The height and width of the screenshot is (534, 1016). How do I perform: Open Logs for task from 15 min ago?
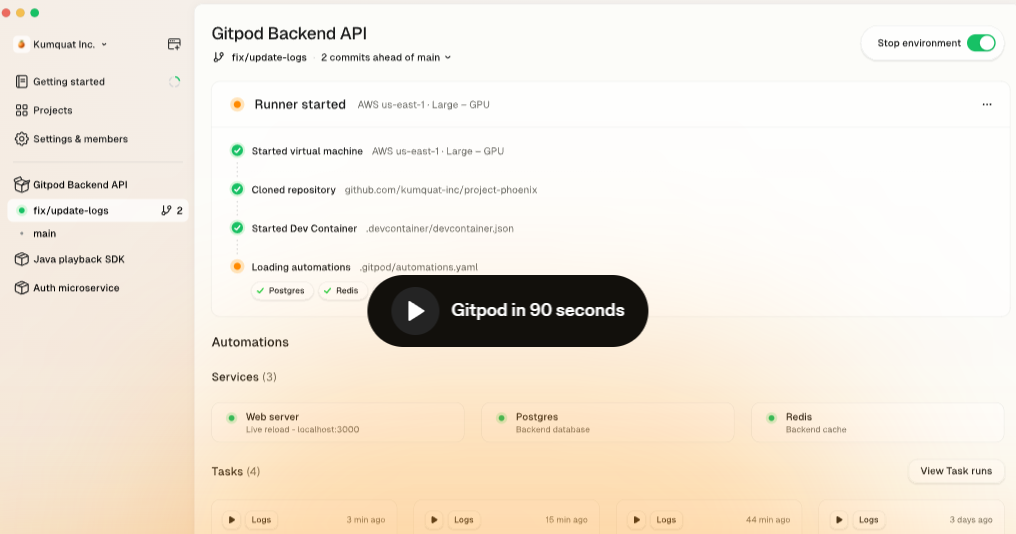463,520
